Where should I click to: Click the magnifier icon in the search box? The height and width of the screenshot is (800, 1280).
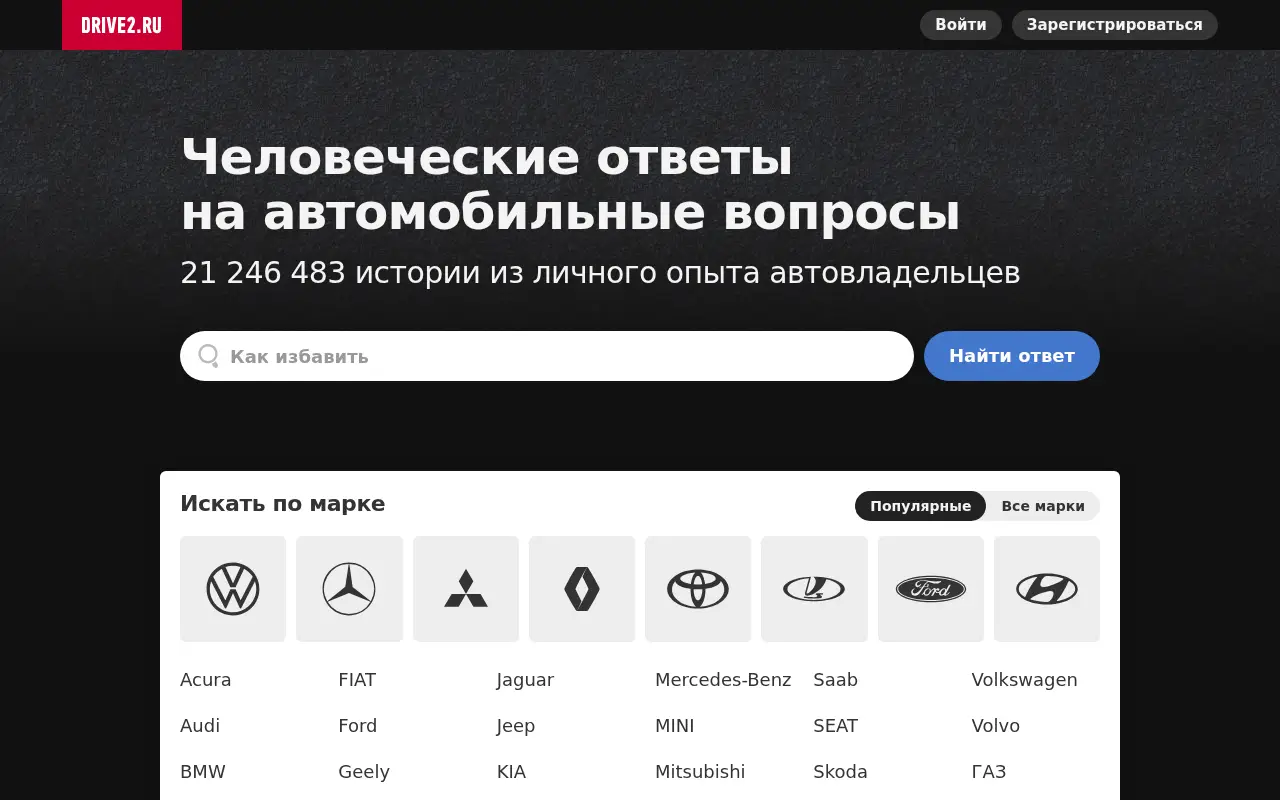208,356
